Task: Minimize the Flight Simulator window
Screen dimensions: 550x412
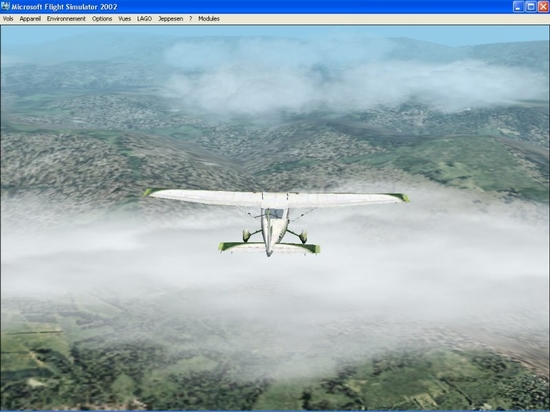Action: [x=518, y=7]
